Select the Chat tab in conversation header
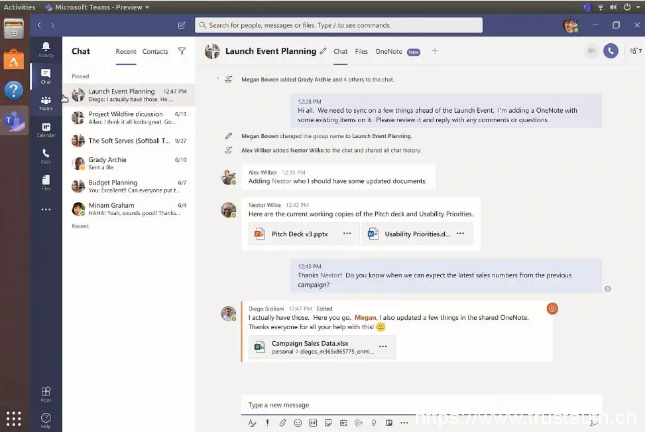The width and height of the screenshot is (645, 432). (x=341, y=51)
